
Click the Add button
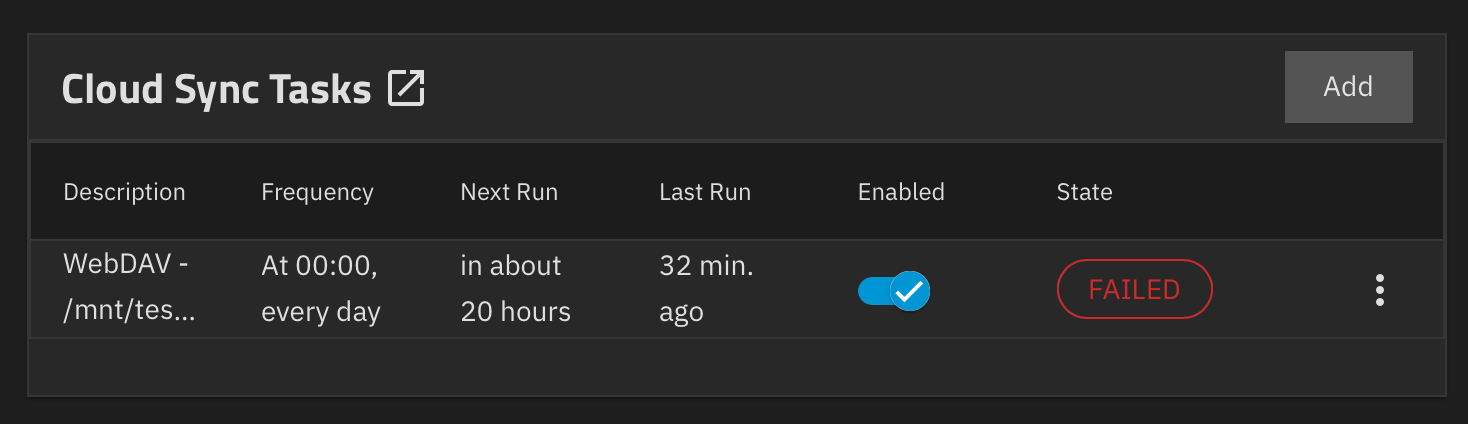pos(1348,87)
